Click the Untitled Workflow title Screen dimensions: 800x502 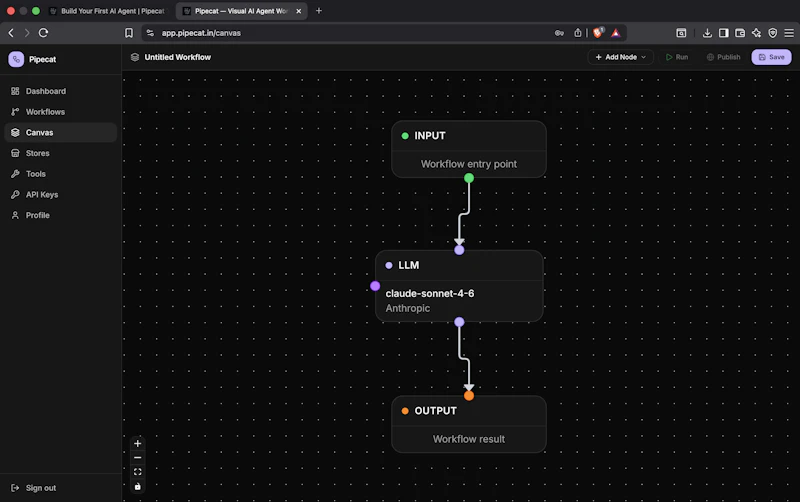(178, 57)
